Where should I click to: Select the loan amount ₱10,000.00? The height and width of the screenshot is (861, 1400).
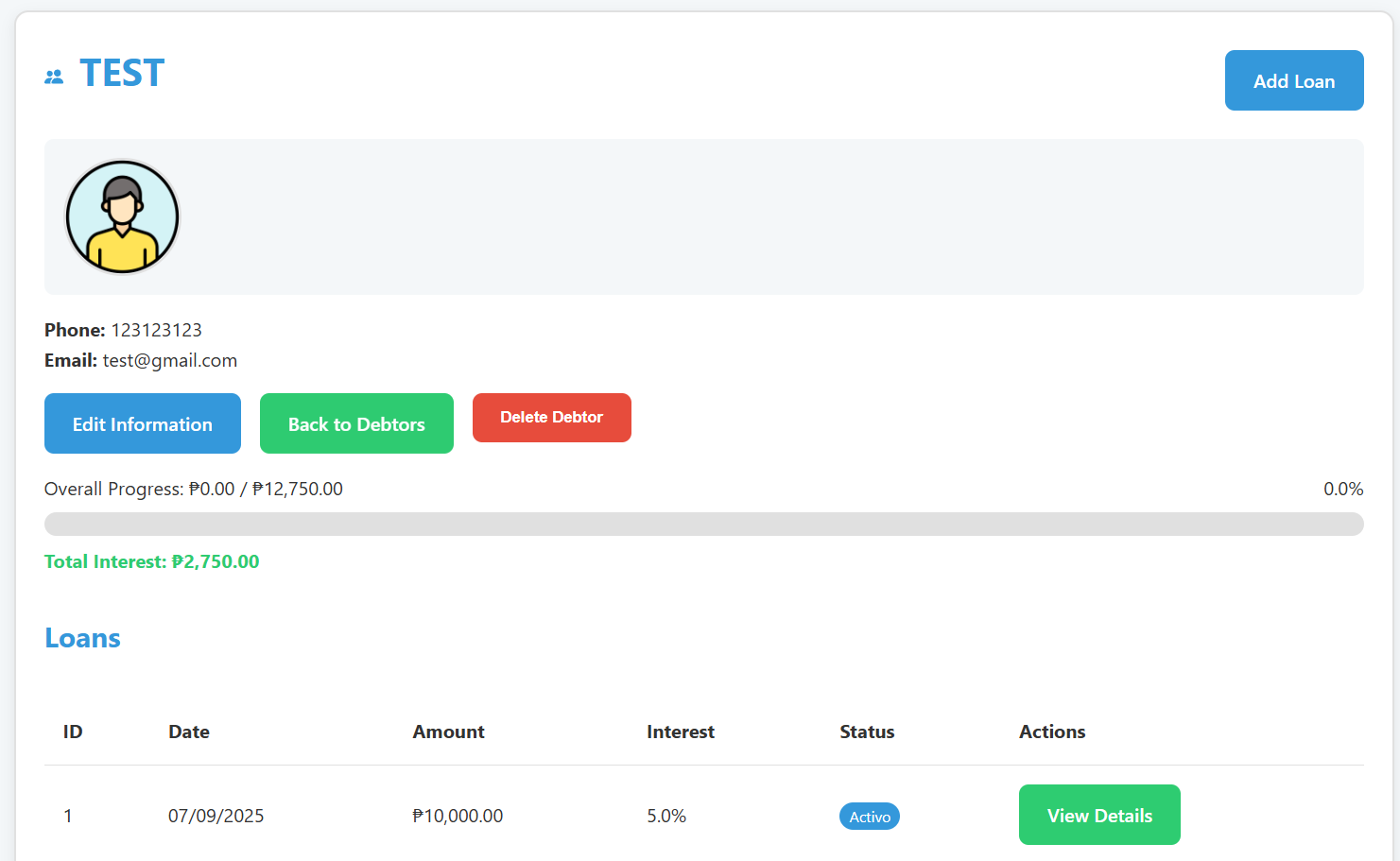coord(458,816)
